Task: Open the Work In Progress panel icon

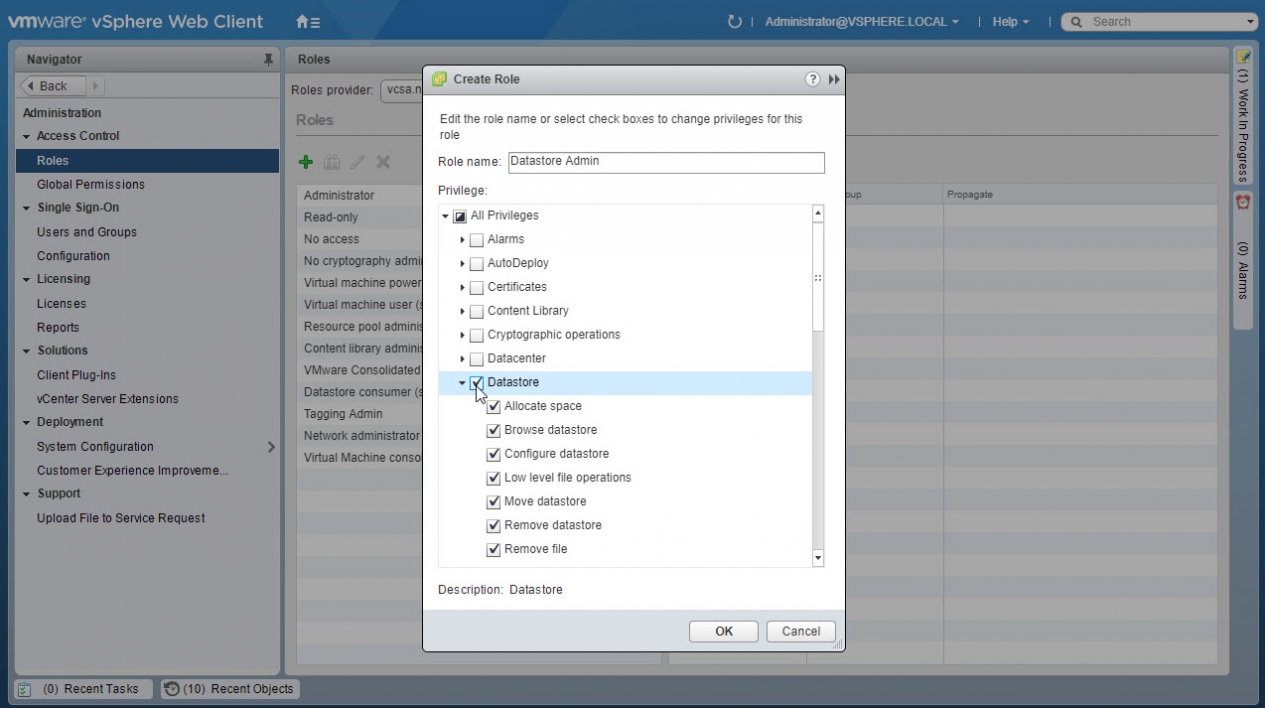Action: (1243, 60)
